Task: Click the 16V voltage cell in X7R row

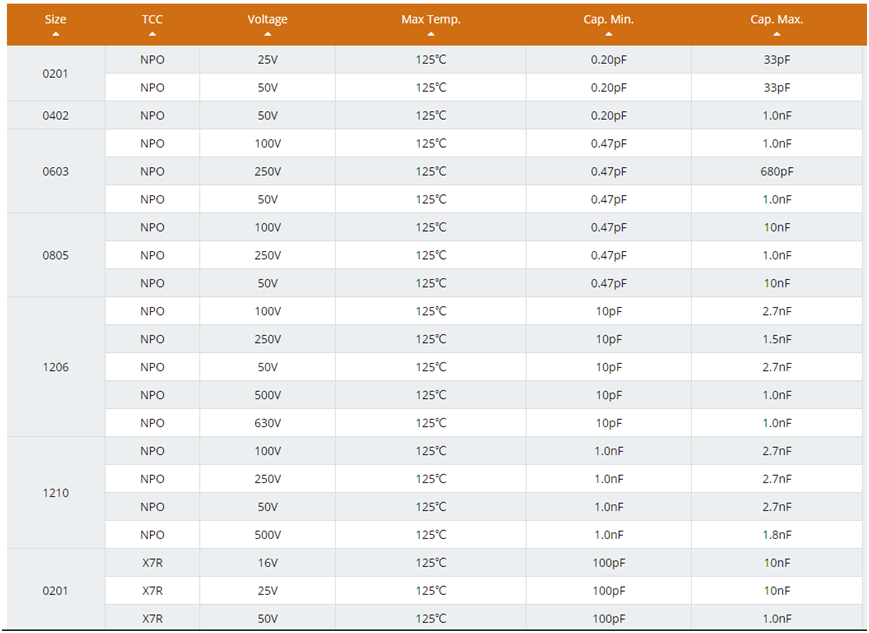Action: tap(267, 563)
